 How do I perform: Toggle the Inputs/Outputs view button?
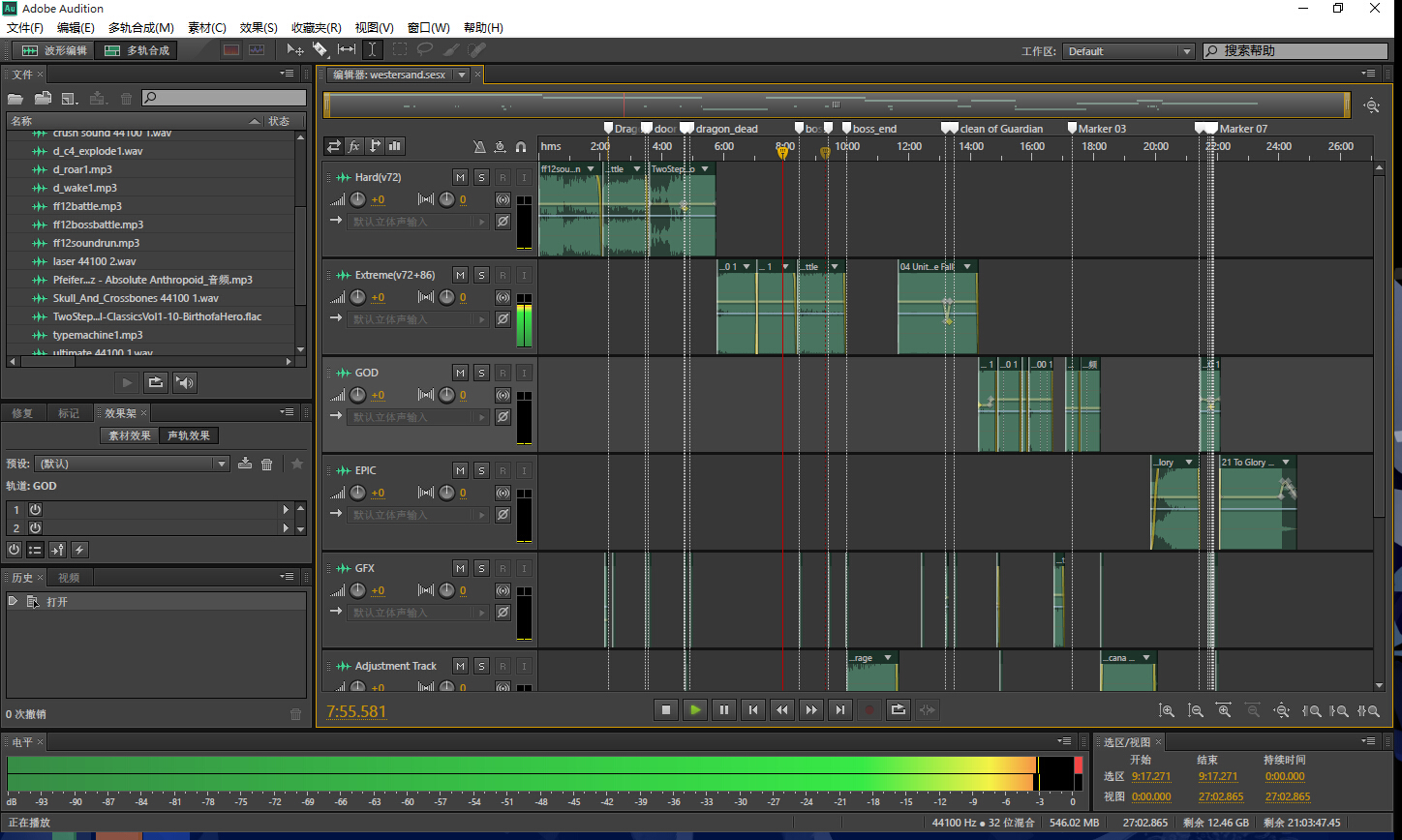[334, 146]
